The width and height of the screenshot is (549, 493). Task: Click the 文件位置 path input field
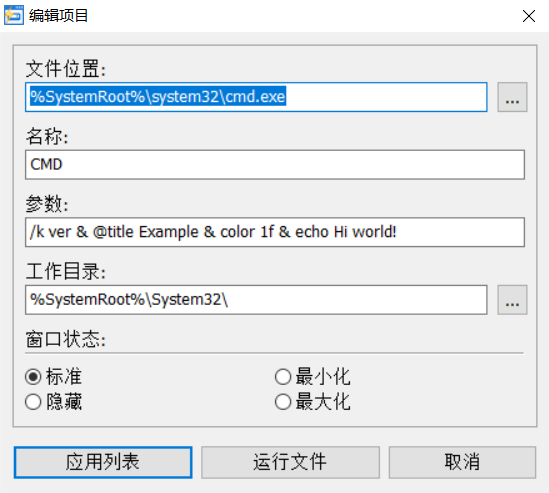pyautogui.click(x=256, y=97)
